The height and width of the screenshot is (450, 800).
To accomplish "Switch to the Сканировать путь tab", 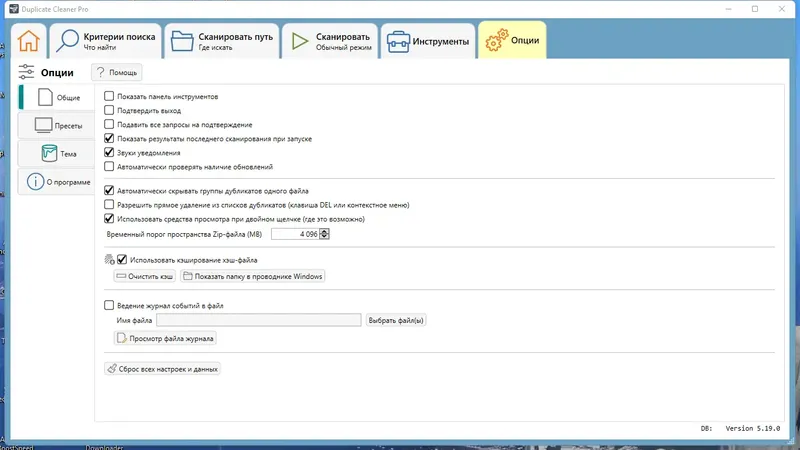I will [x=222, y=41].
